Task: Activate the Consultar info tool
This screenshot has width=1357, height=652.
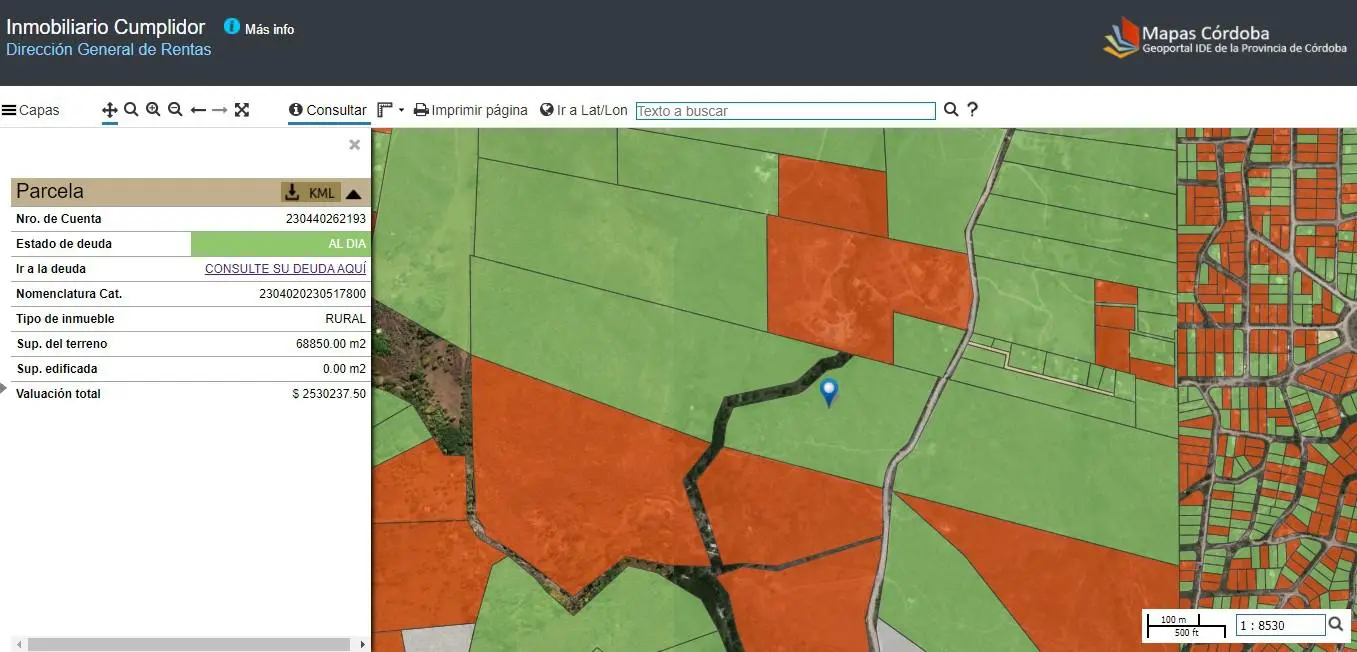Action: pos(328,110)
